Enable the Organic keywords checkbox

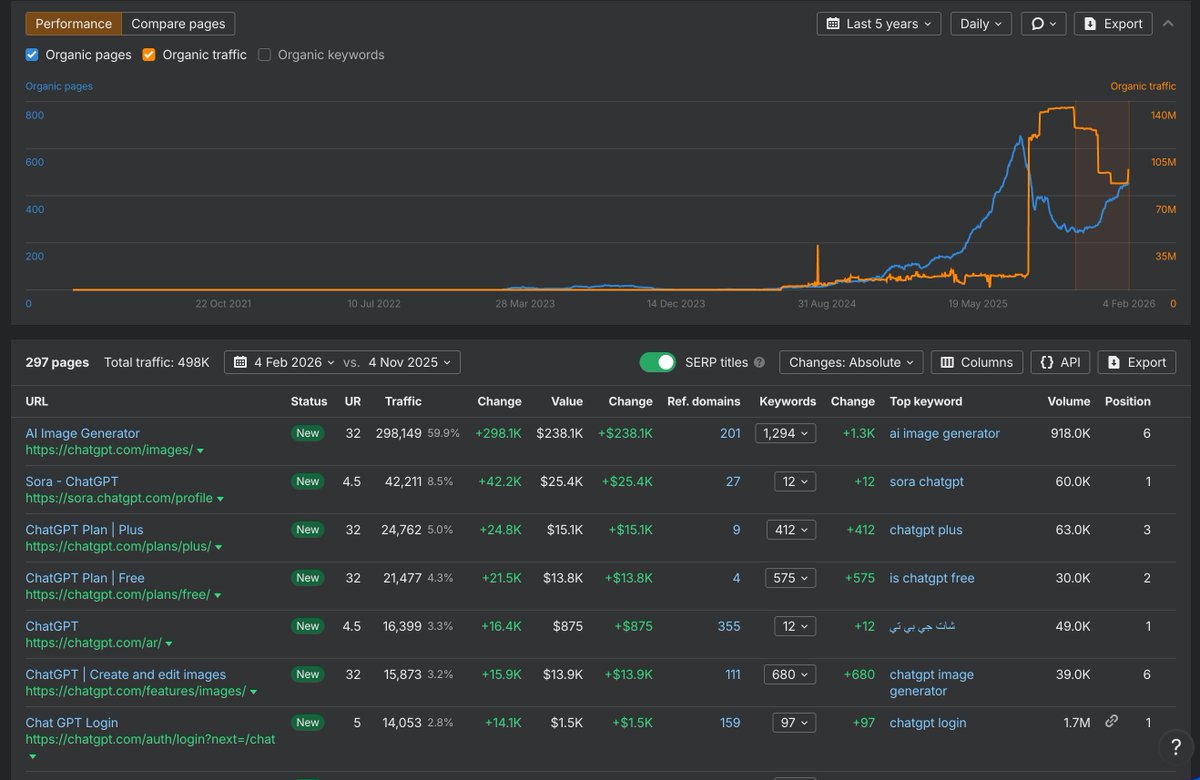point(265,55)
